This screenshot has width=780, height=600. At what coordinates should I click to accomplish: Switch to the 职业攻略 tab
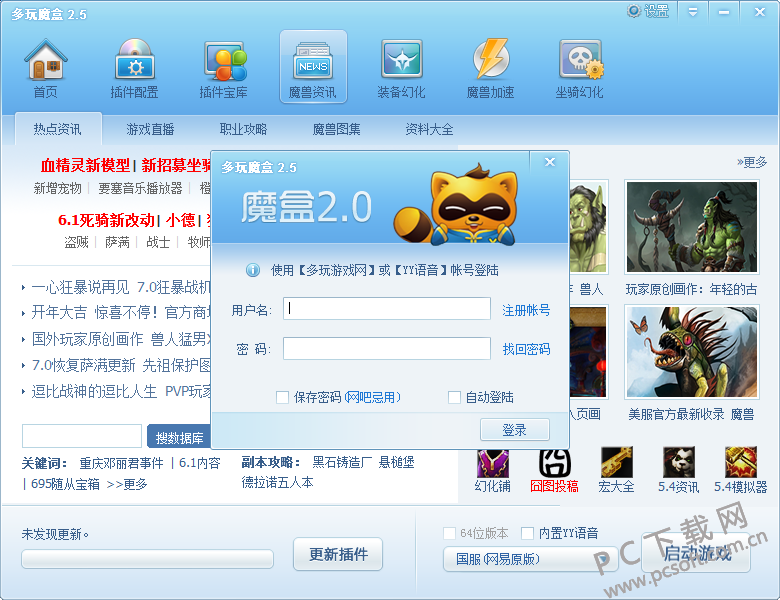click(x=243, y=130)
